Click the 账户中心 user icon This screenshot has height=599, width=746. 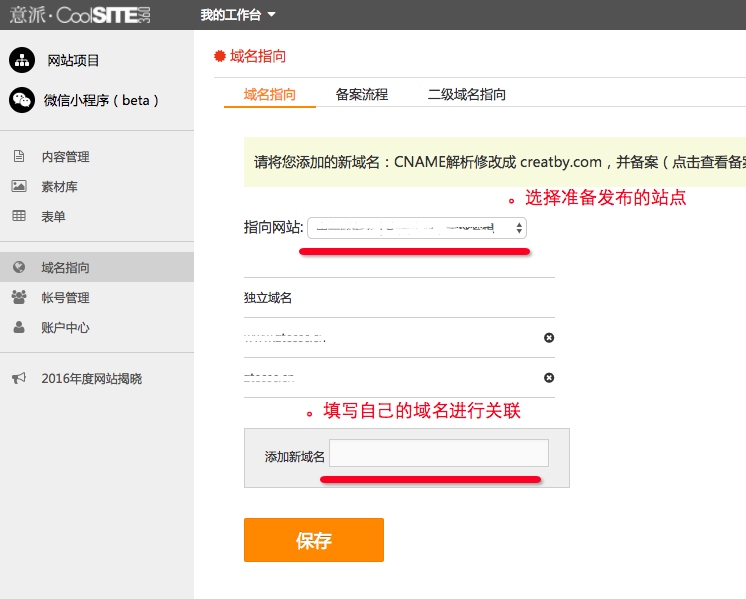[x=19, y=327]
